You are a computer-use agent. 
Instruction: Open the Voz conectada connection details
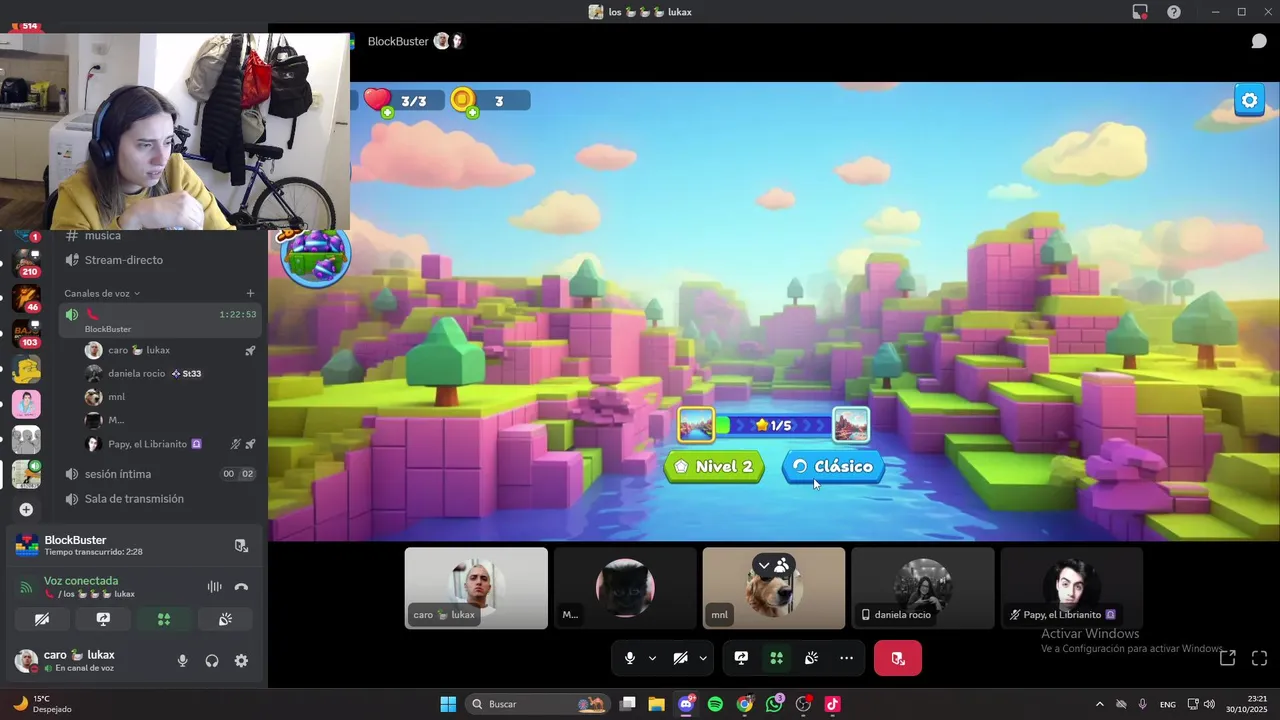81,581
